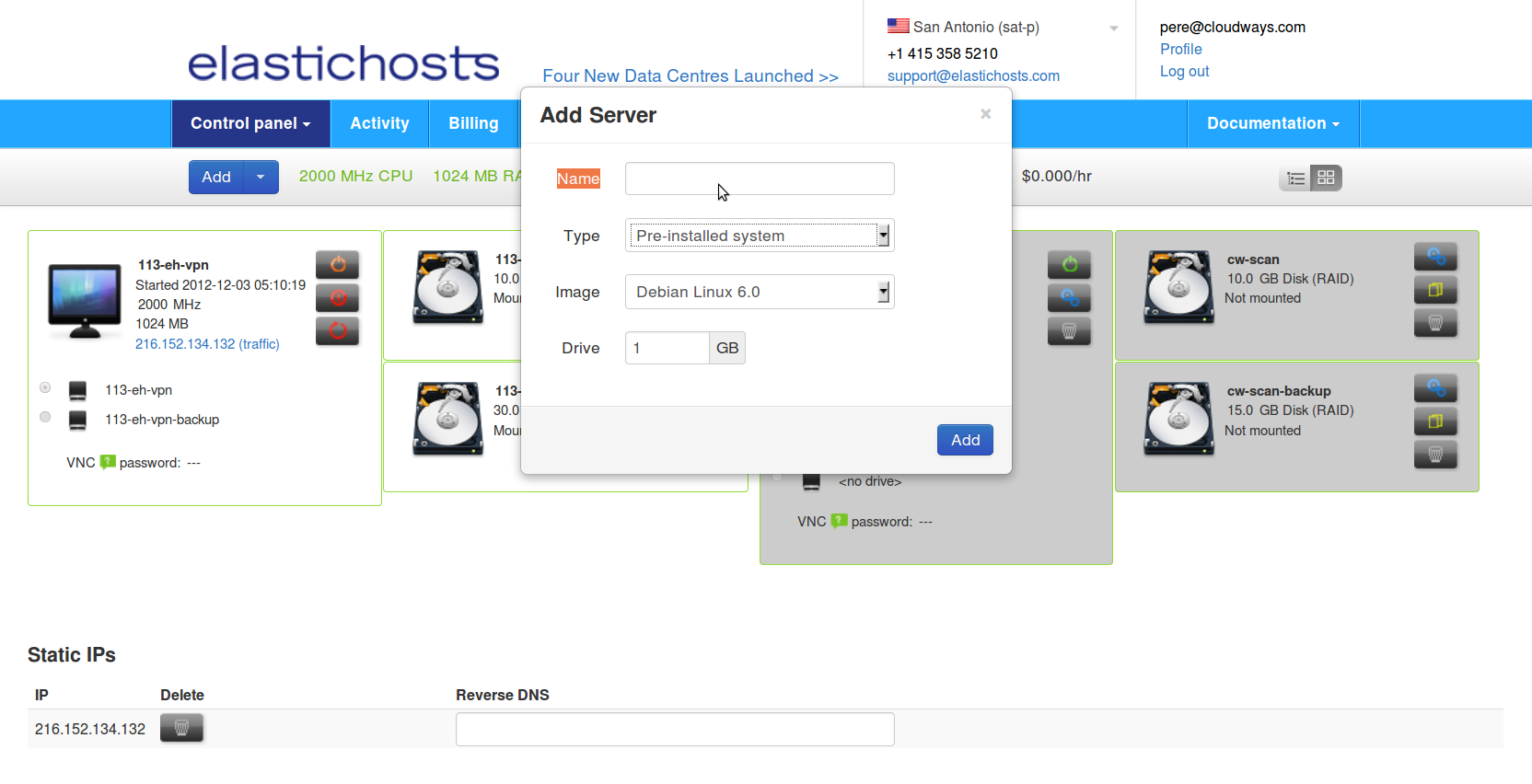Click the hard disk image of the 10.0 GB 113 drive
The width and height of the screenshot is (1532, 784).
pyautogui.click(x=447, y=287)
